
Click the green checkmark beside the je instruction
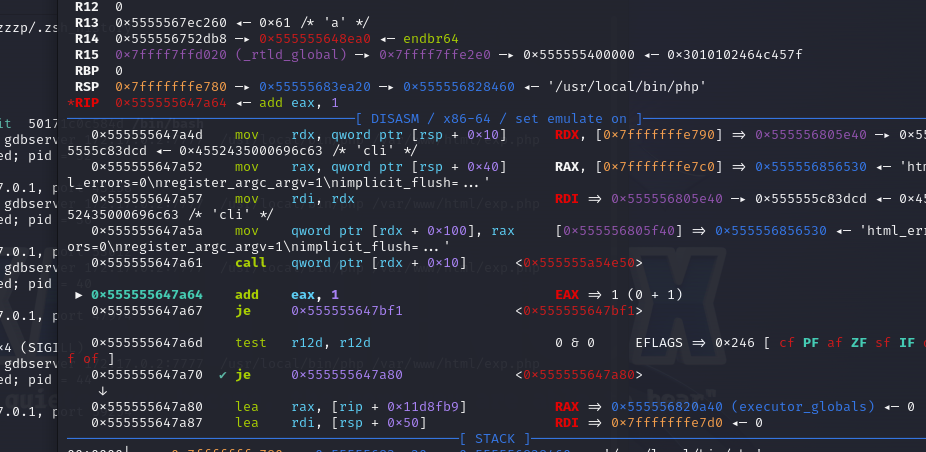(x=222, y=375)
